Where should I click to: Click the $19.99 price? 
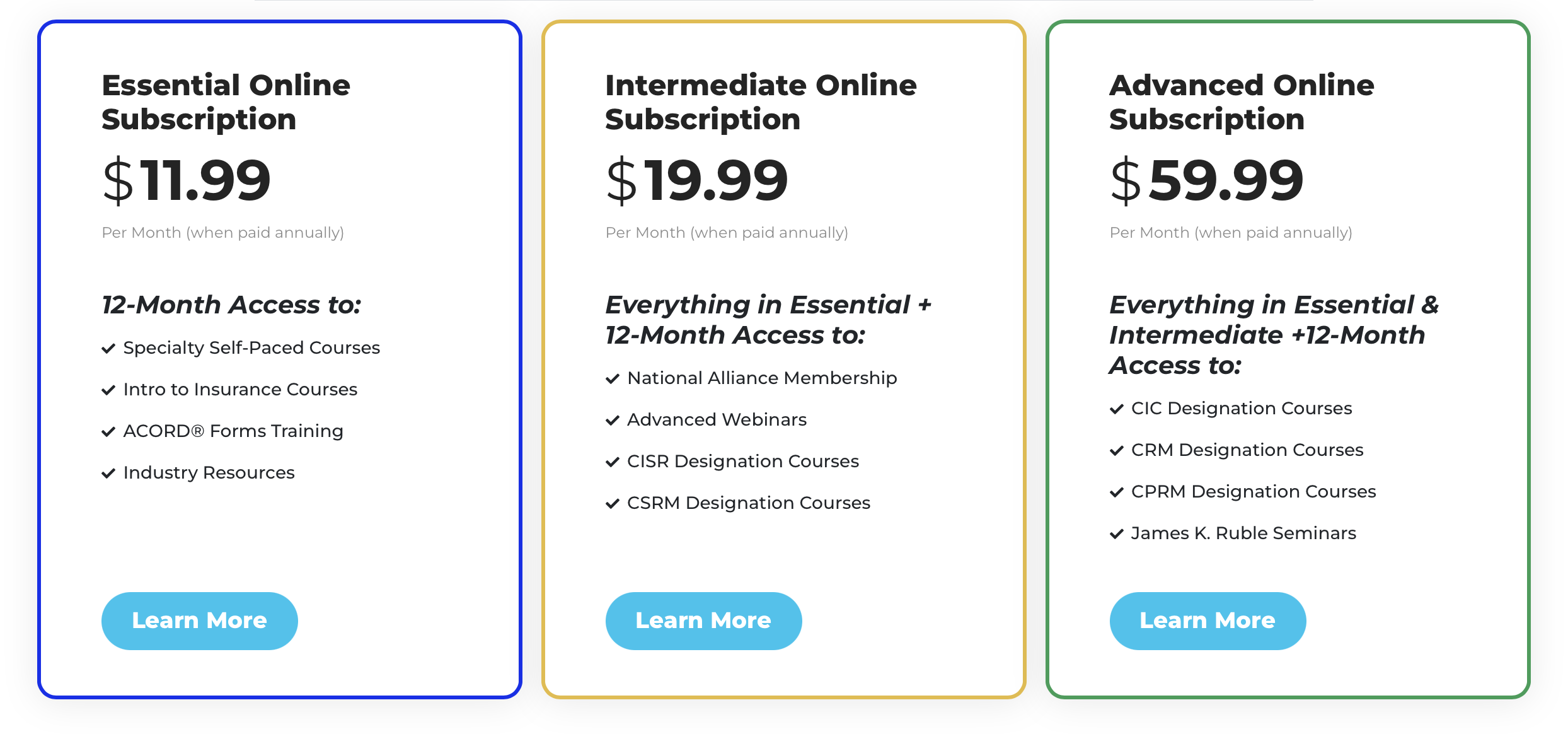(x=697, y=181)
